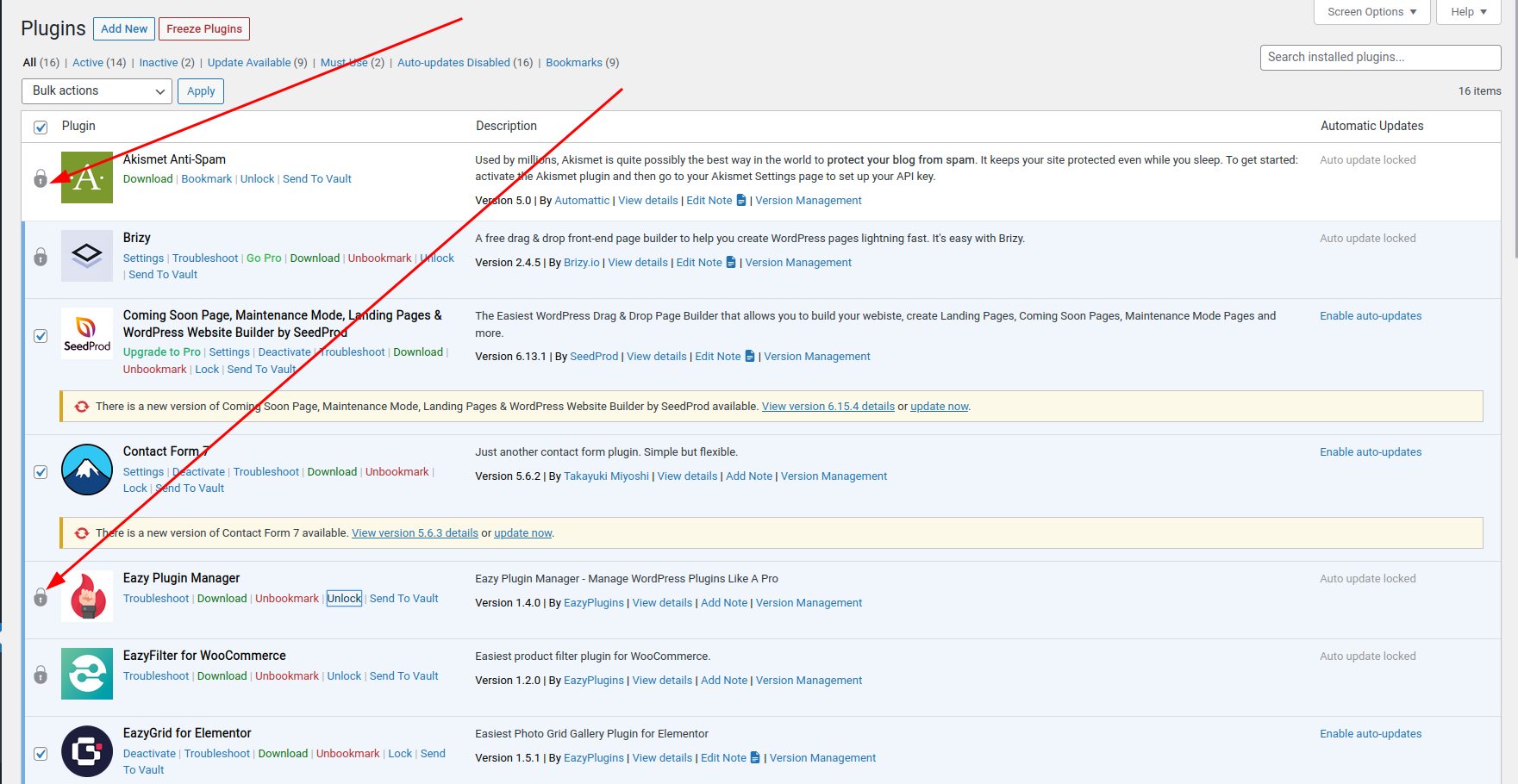Uncheck the SeedProd row checkbox

(x=41, y=335)
